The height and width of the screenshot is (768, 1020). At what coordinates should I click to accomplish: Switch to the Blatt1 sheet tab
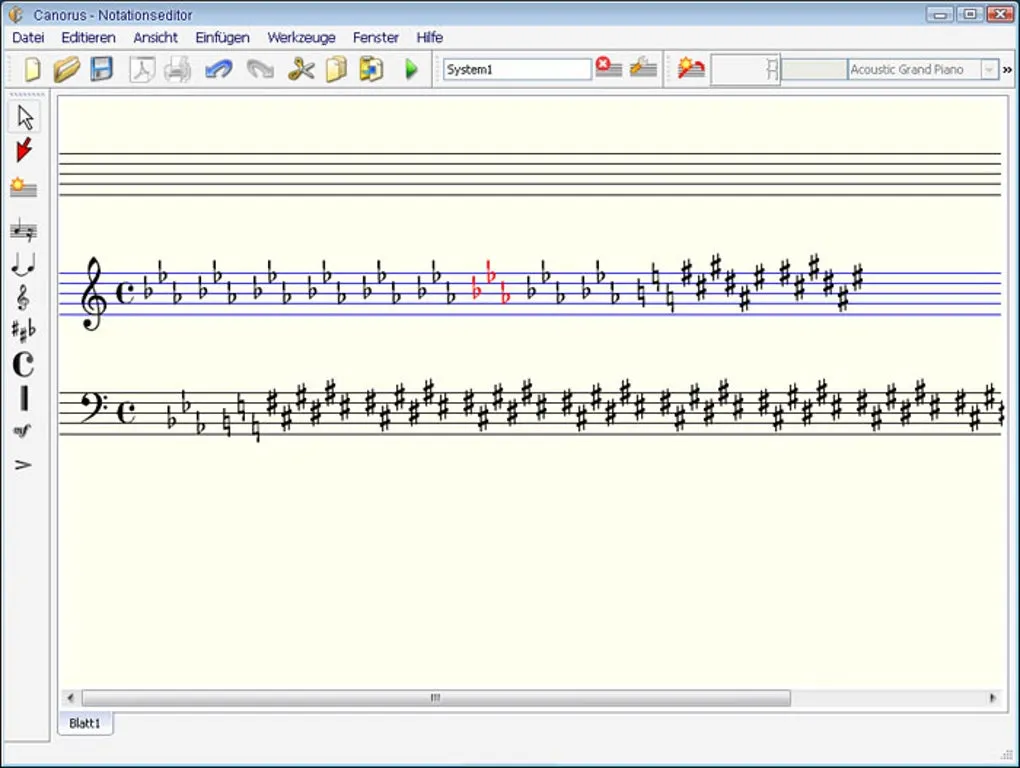(x=85, y=723)
